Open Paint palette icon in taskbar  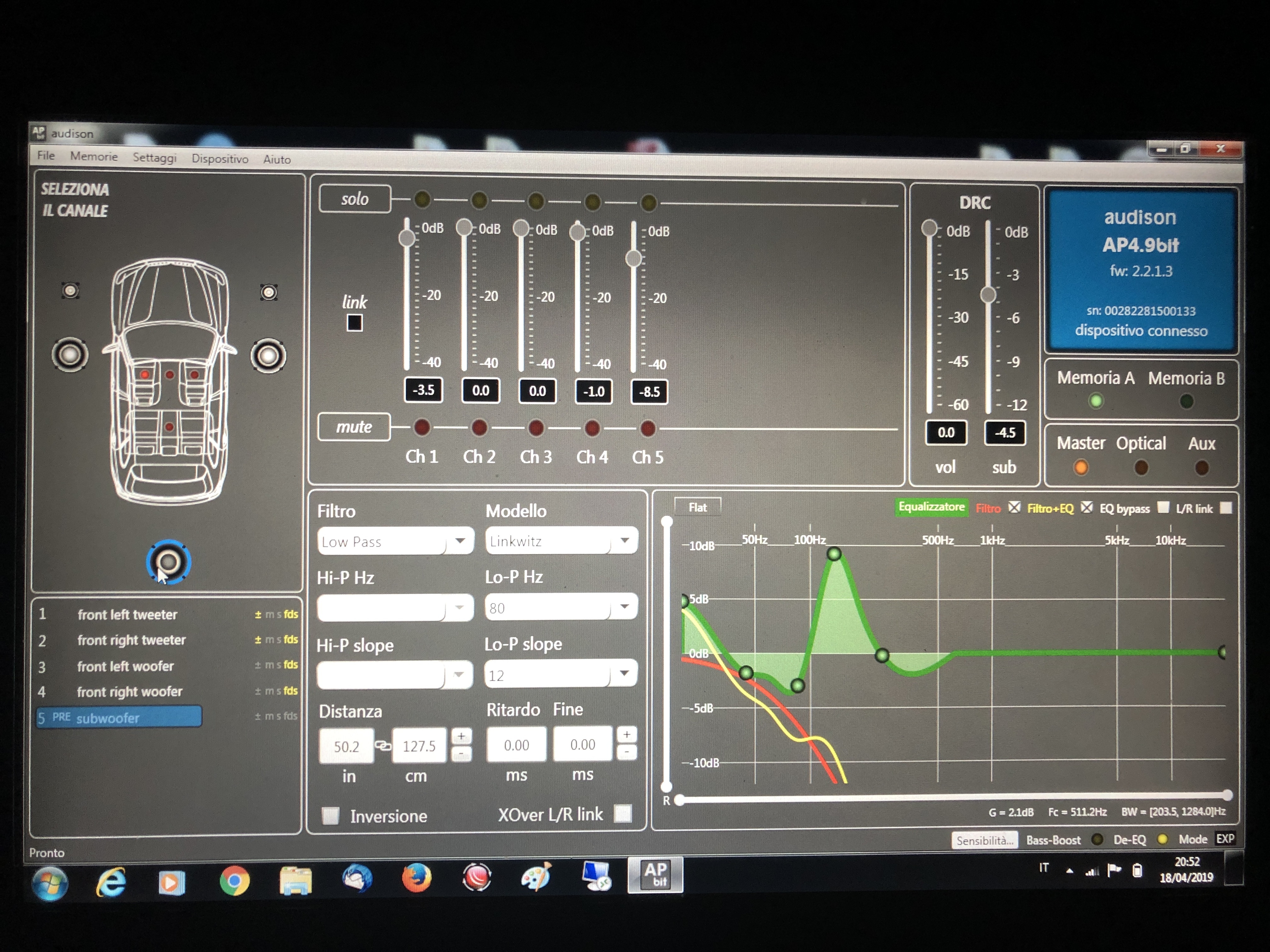[x=536, y=876]
